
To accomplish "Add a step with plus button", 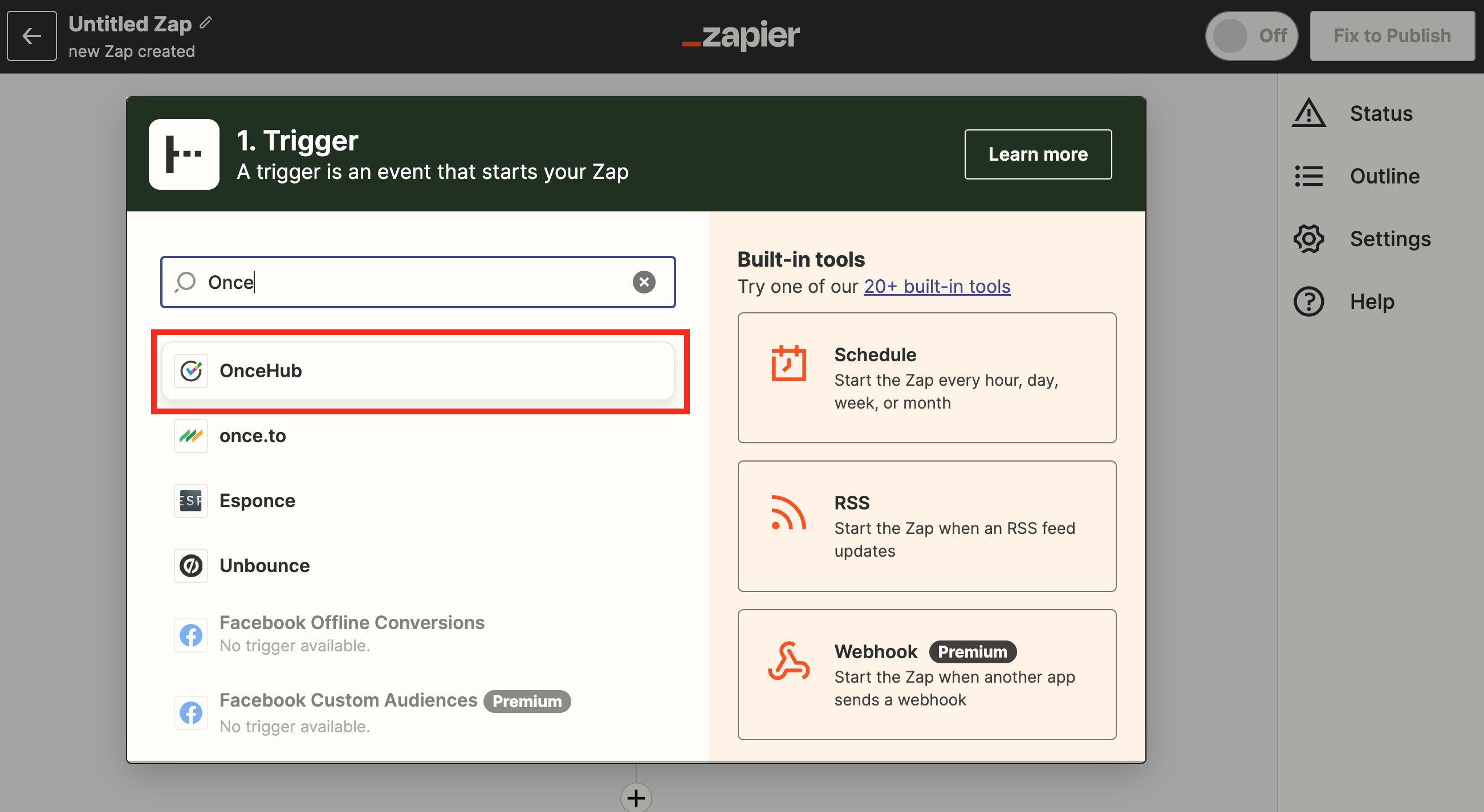I will (636, 798).
